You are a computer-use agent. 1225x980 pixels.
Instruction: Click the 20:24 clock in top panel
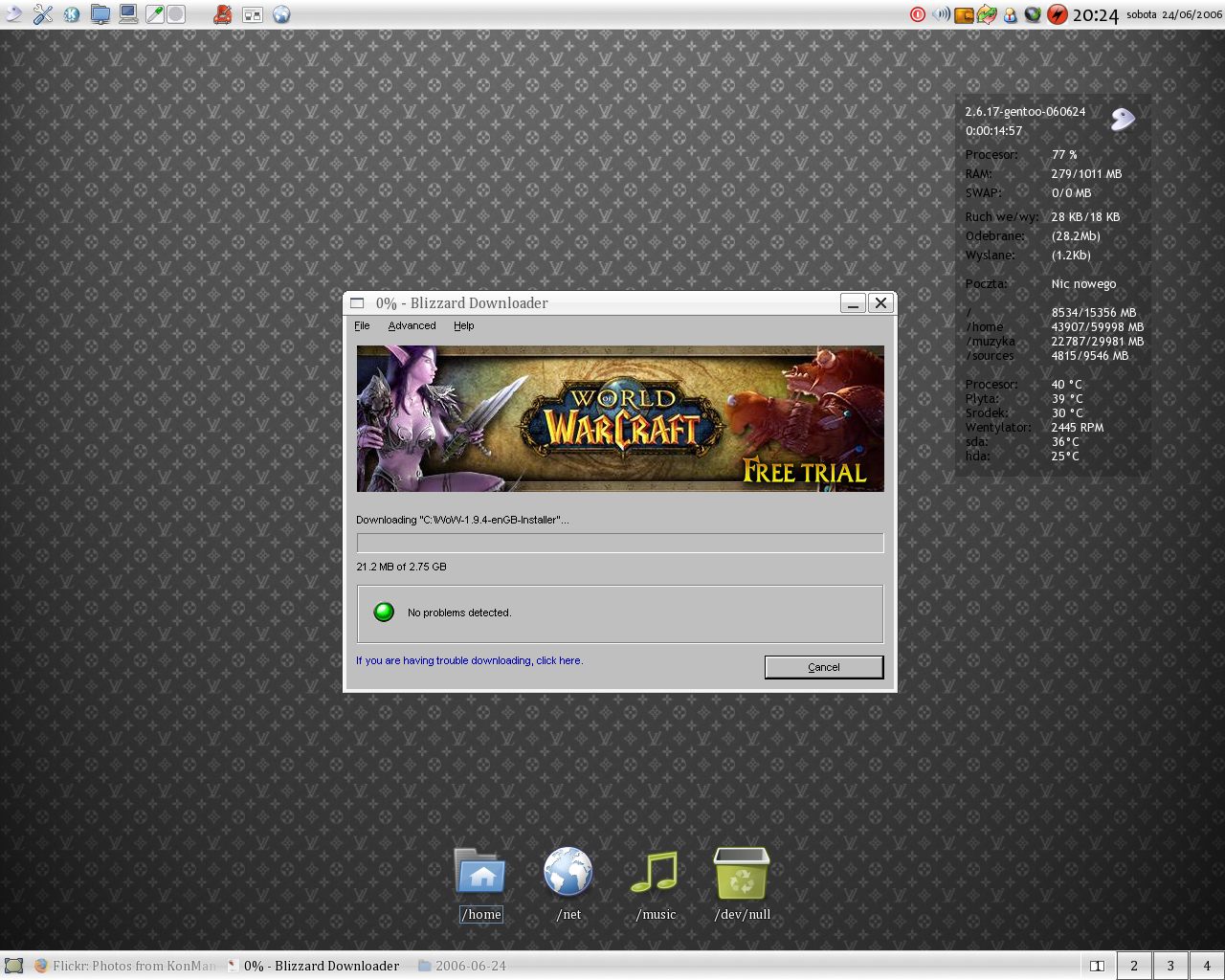coord(1095,15)
